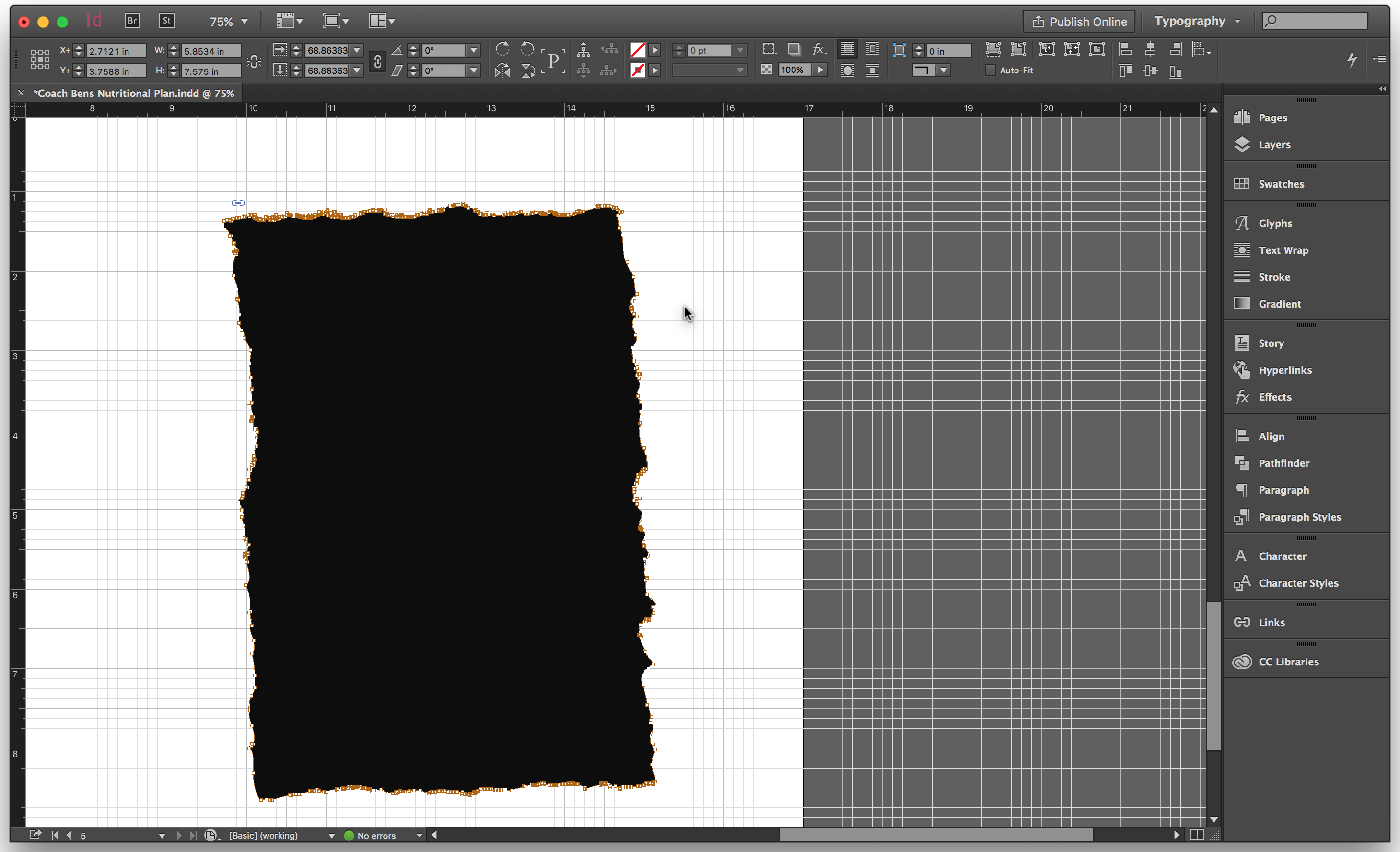Select the Flip Horizontal control
This screenshot has height=852, width=1400.
coord(502,71)
